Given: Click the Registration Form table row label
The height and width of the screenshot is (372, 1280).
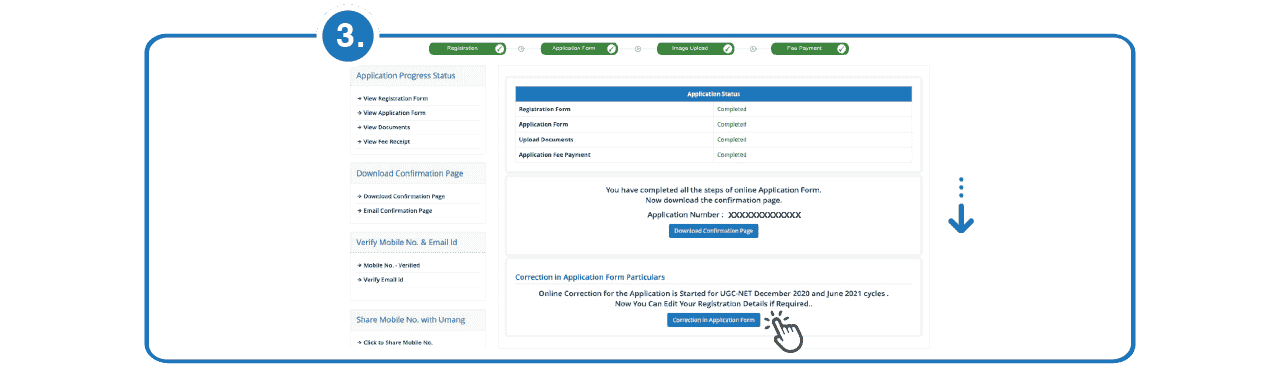Looking at the screenshot, I should [x=546, y=109].
